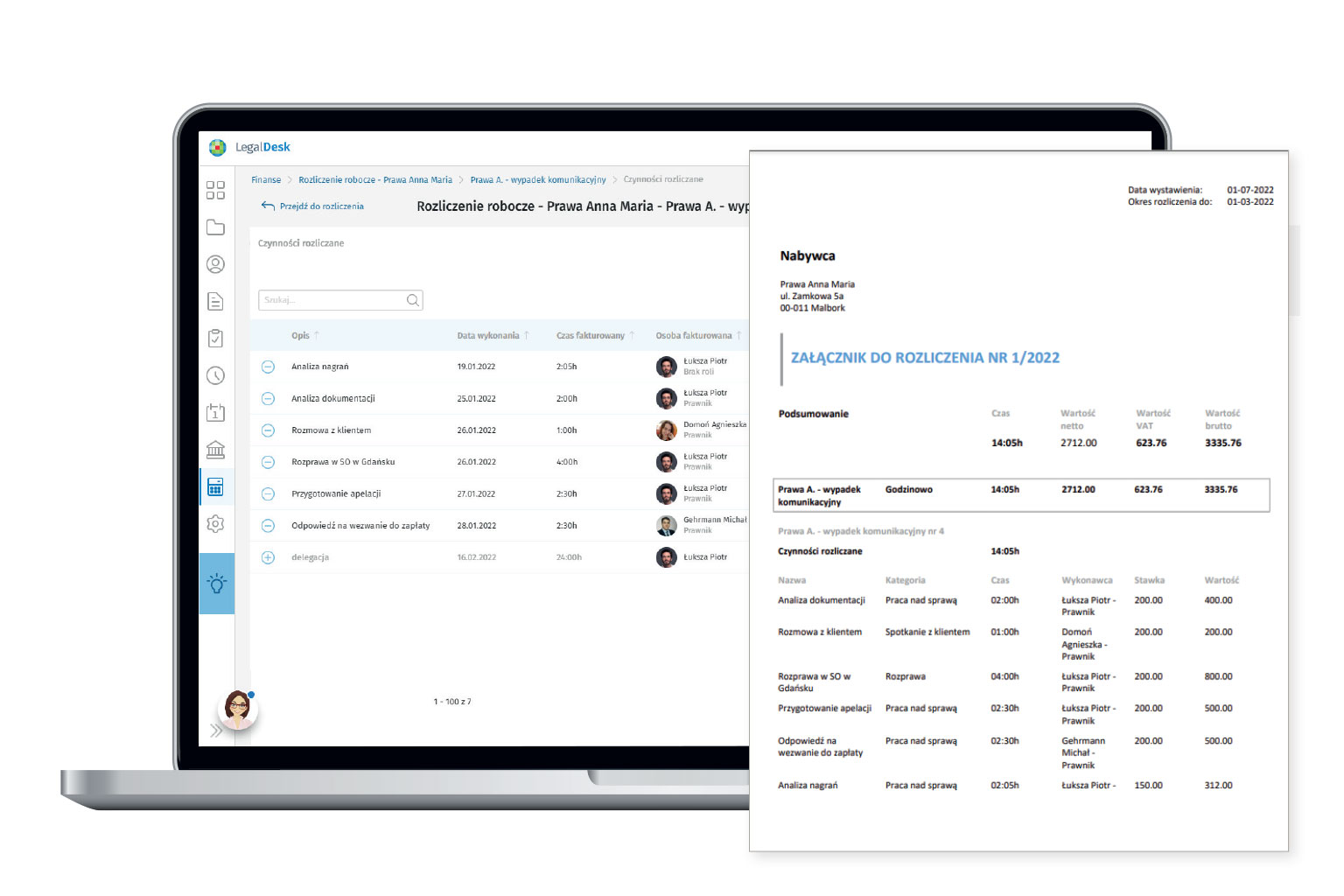Open the dashboard grid icon in sidebar
This screenshot has width=1344, height=896.
(215, 190)
